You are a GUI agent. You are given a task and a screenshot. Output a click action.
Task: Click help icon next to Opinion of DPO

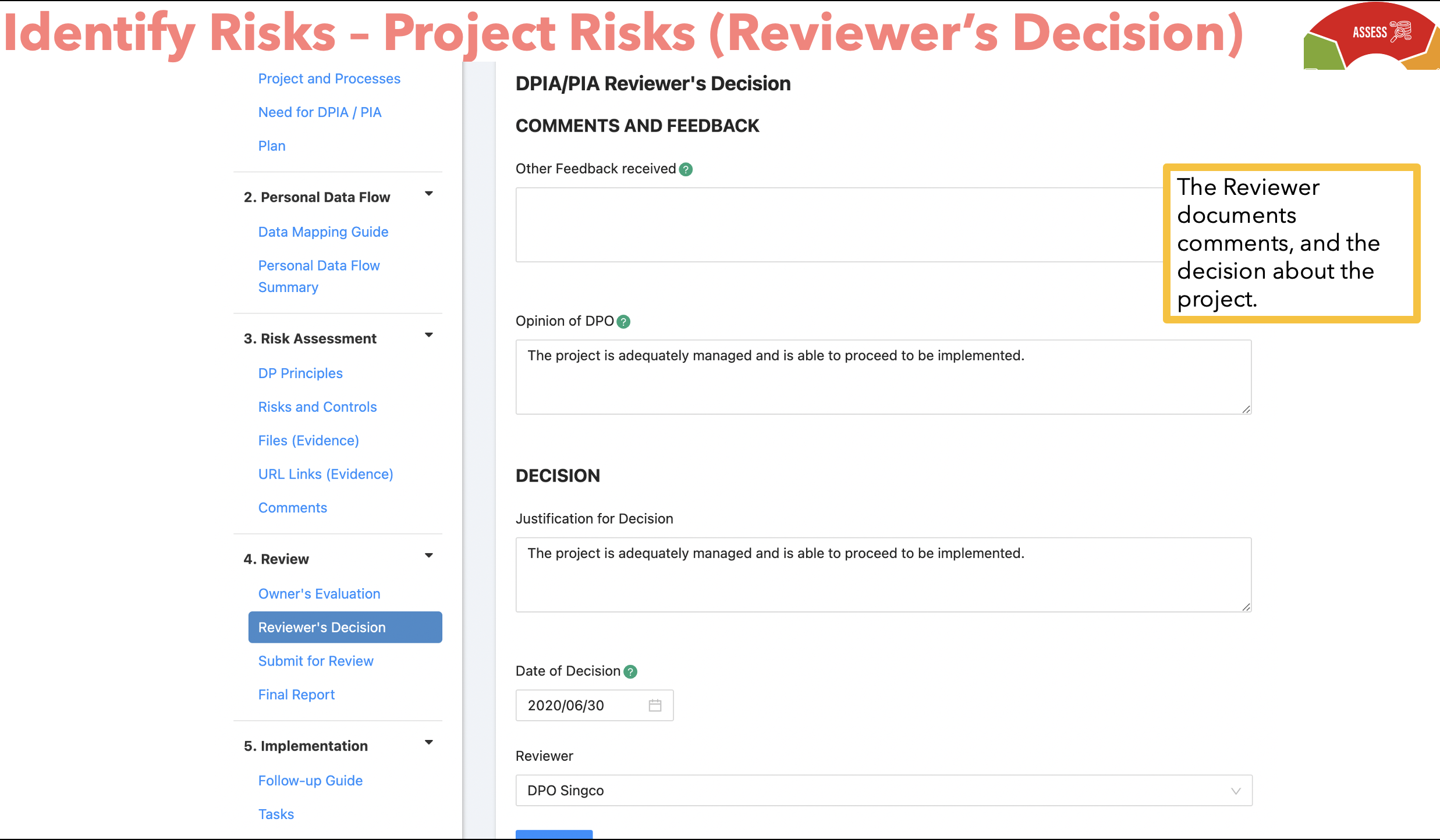click(x=623, y=322)
